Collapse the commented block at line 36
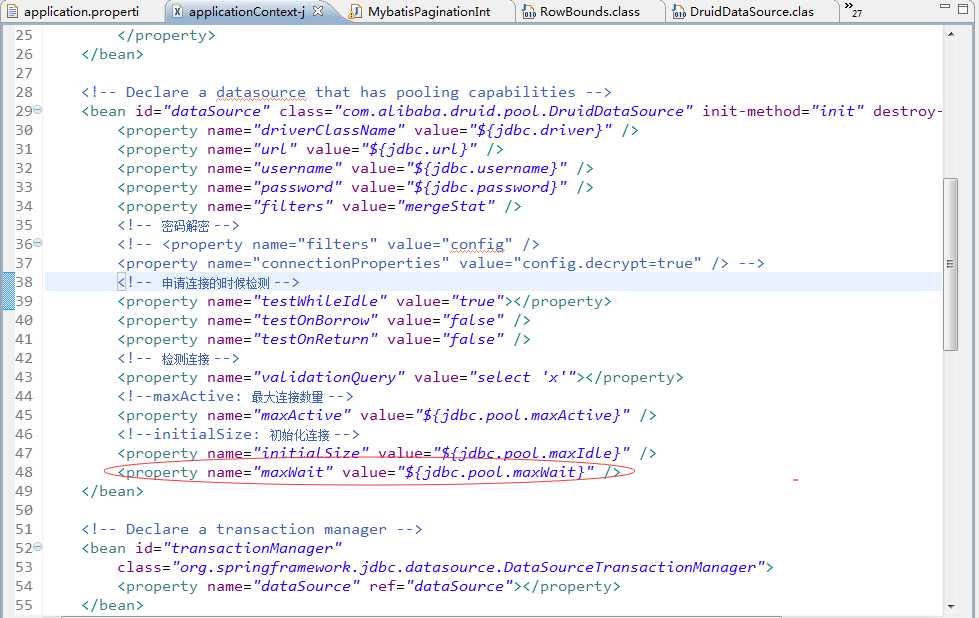Viewport: 979px width, 618px height. coord(39,243)
